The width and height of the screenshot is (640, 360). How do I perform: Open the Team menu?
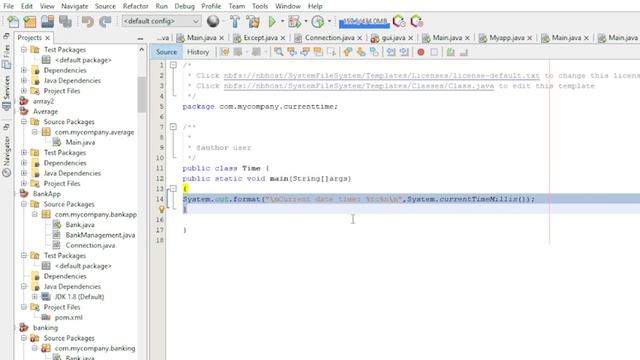point(237,6)
